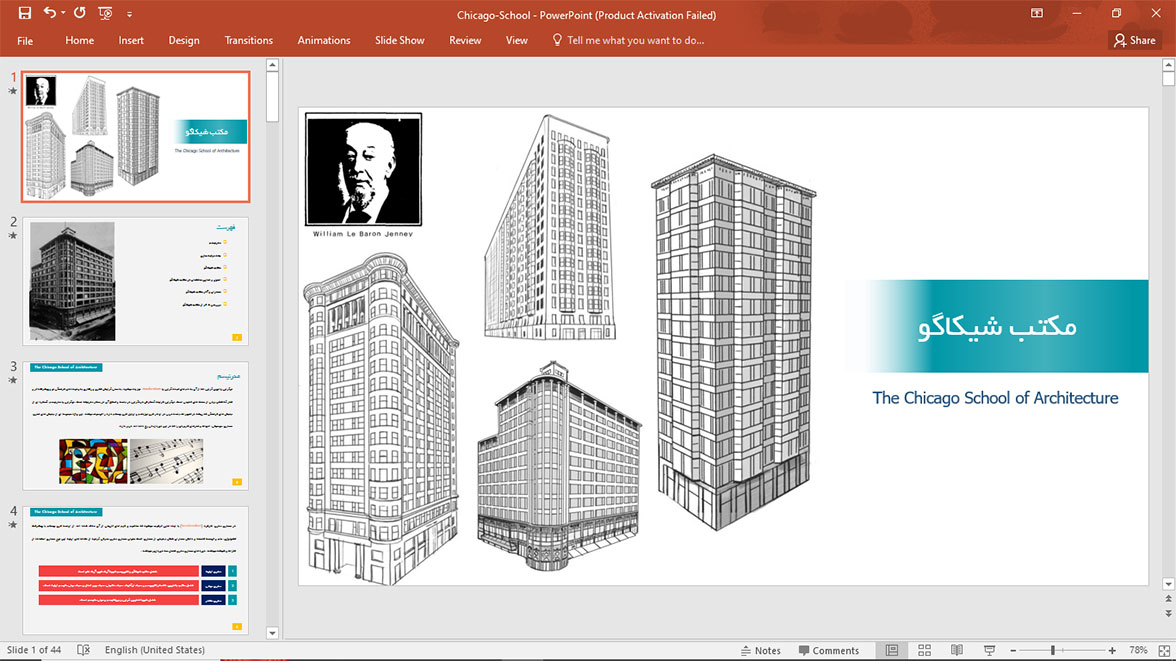Viewport: 1176px width, 661px height.
Task: Select slide 1 thumbnail
Action: [136, 137]
